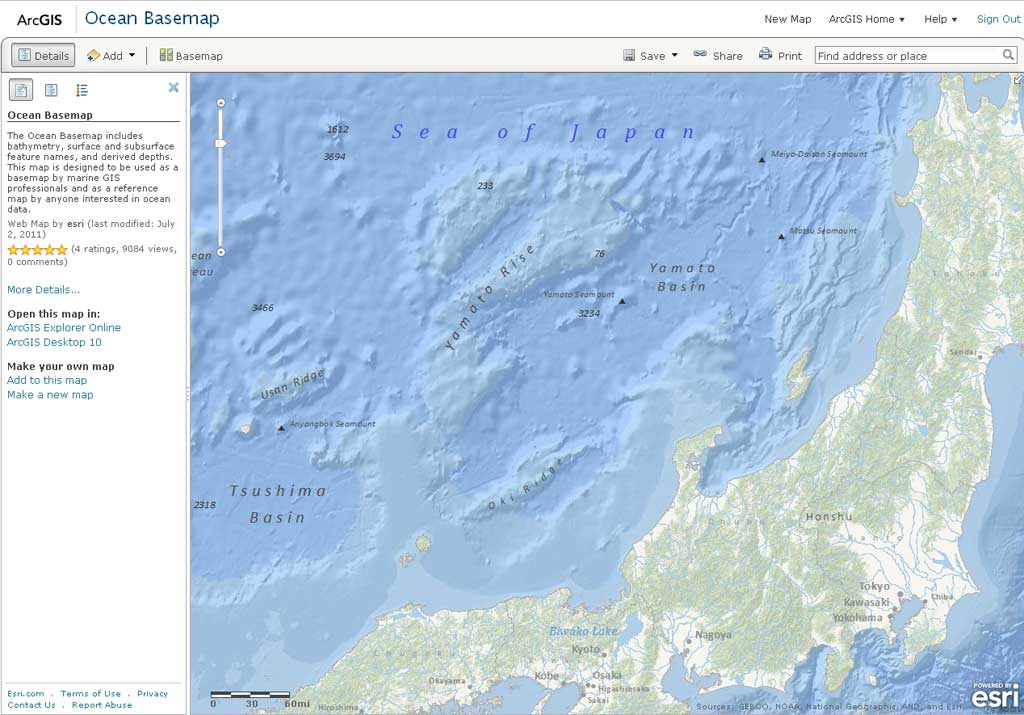Open More Details link
This screenshot has width=1024, height=715.
click(x=44, y=289)
